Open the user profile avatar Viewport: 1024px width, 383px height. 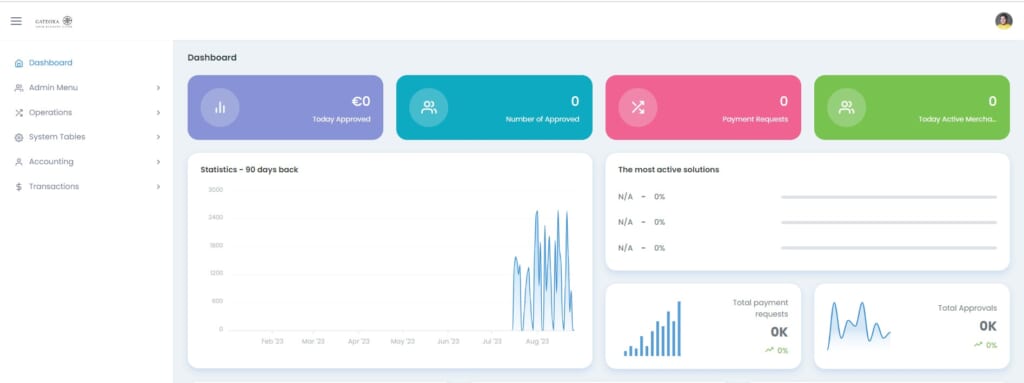click(x=1004, y=21)
